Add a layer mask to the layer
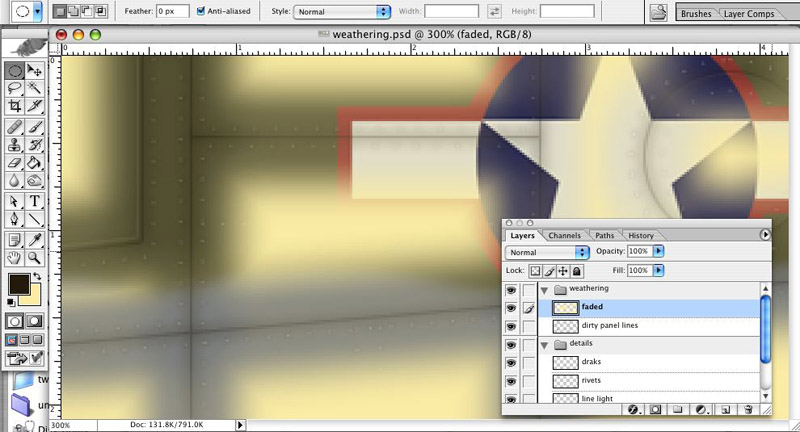The image size is (800, 432). pyautogui.click(x=656, y=409)
